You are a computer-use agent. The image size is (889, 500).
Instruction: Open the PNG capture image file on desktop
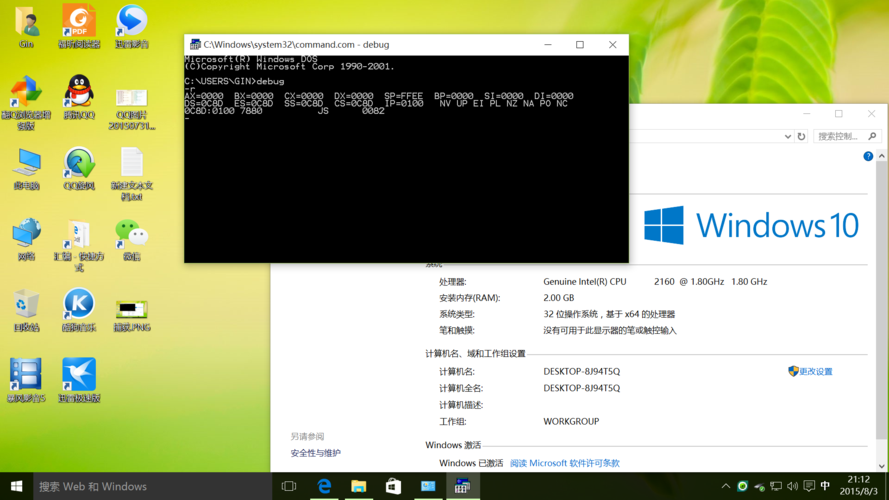[132, 315]
